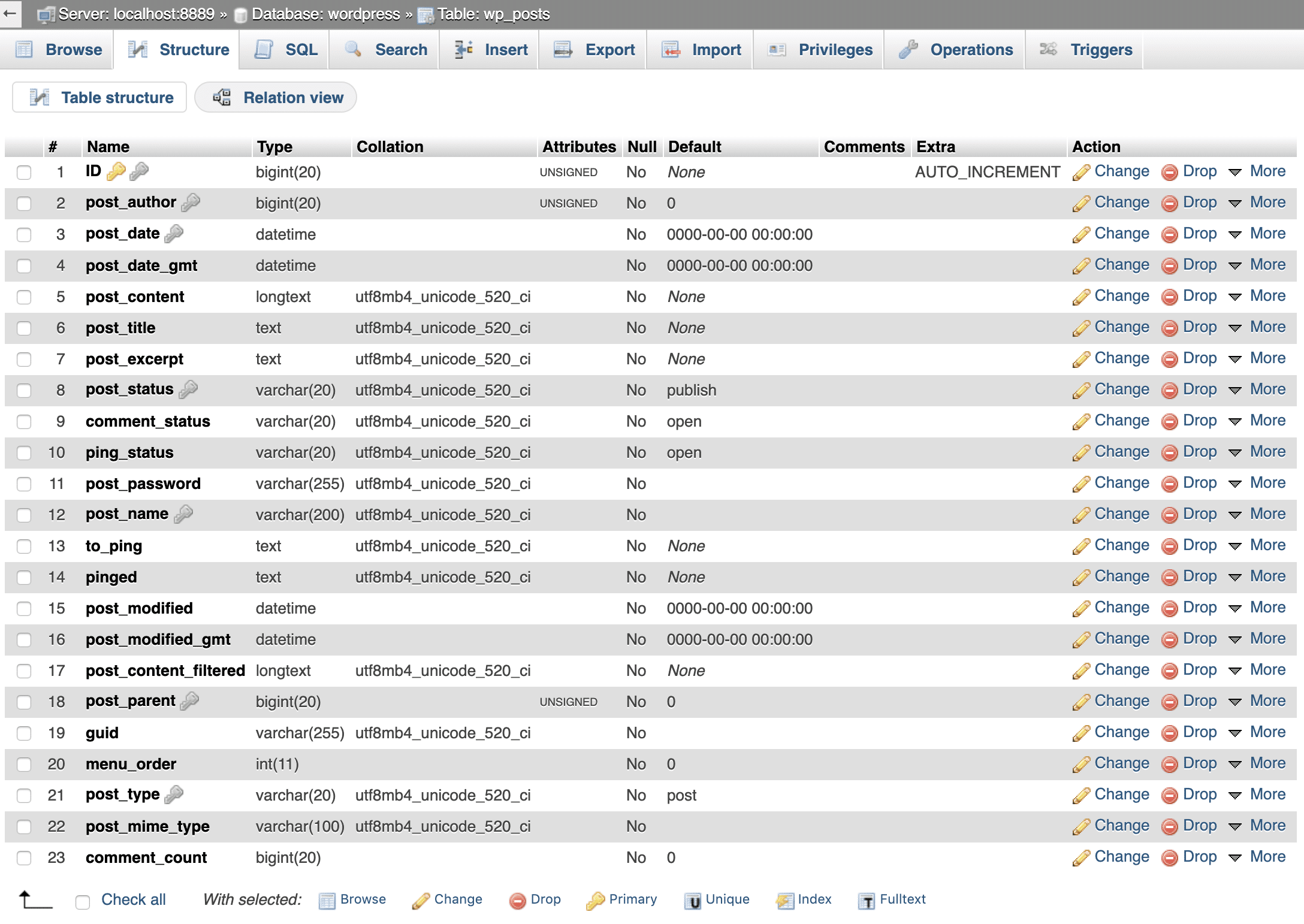Click the Privileges tab icon

click(x=779, y=49)
